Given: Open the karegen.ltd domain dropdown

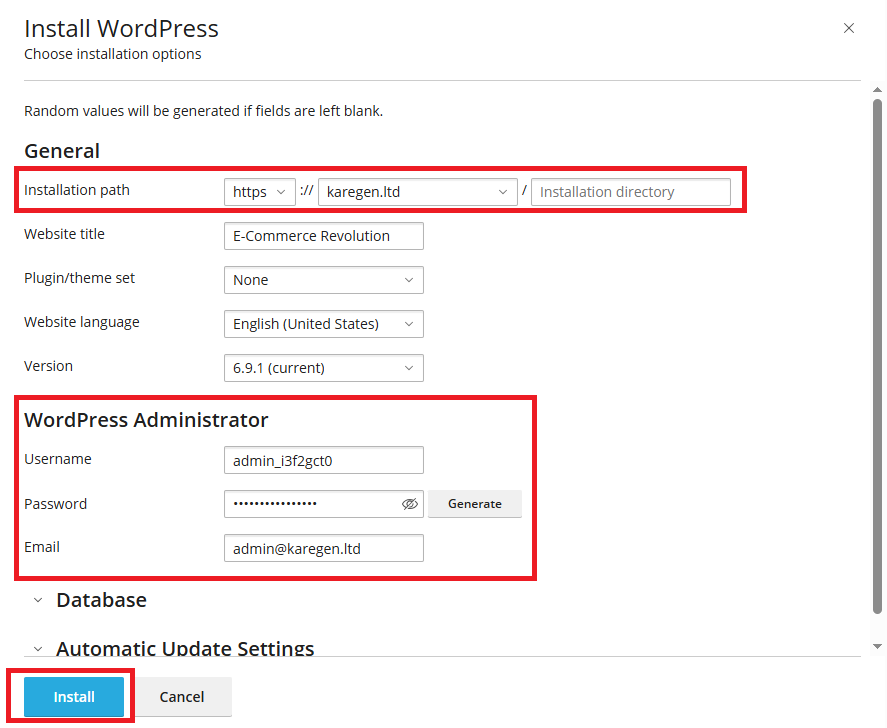Looking at the screenshot, I should (x=417, y=192).
